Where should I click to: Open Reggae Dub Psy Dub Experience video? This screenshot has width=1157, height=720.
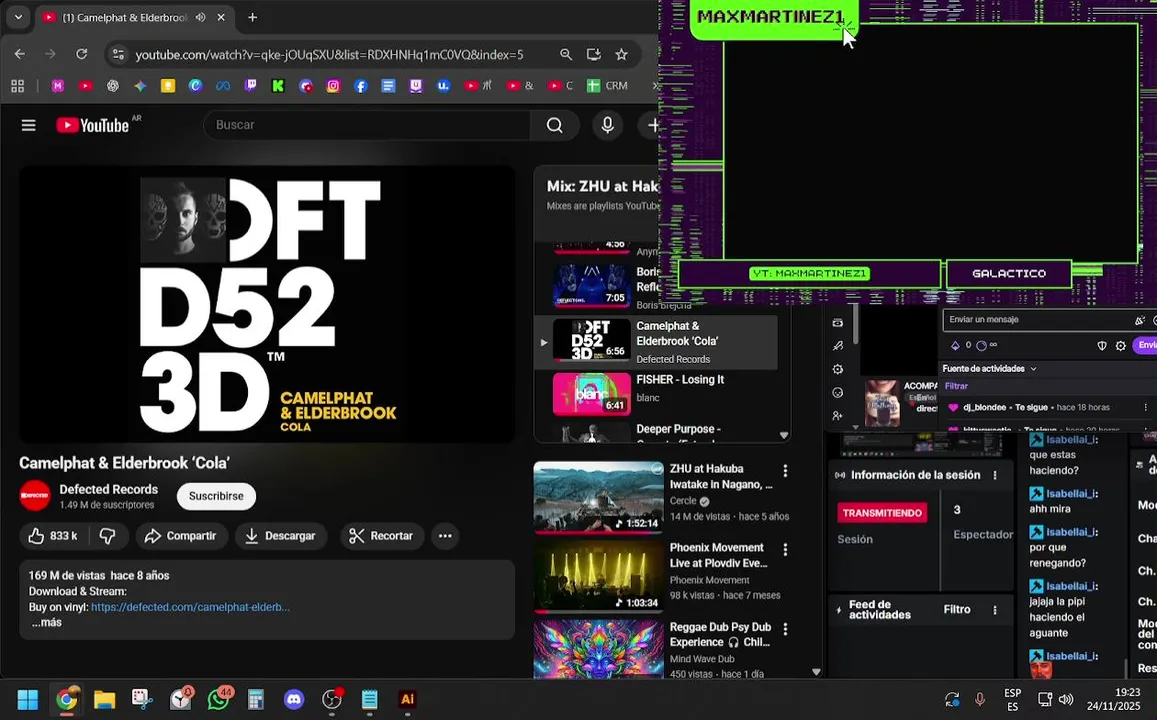(x=598, y=649)
